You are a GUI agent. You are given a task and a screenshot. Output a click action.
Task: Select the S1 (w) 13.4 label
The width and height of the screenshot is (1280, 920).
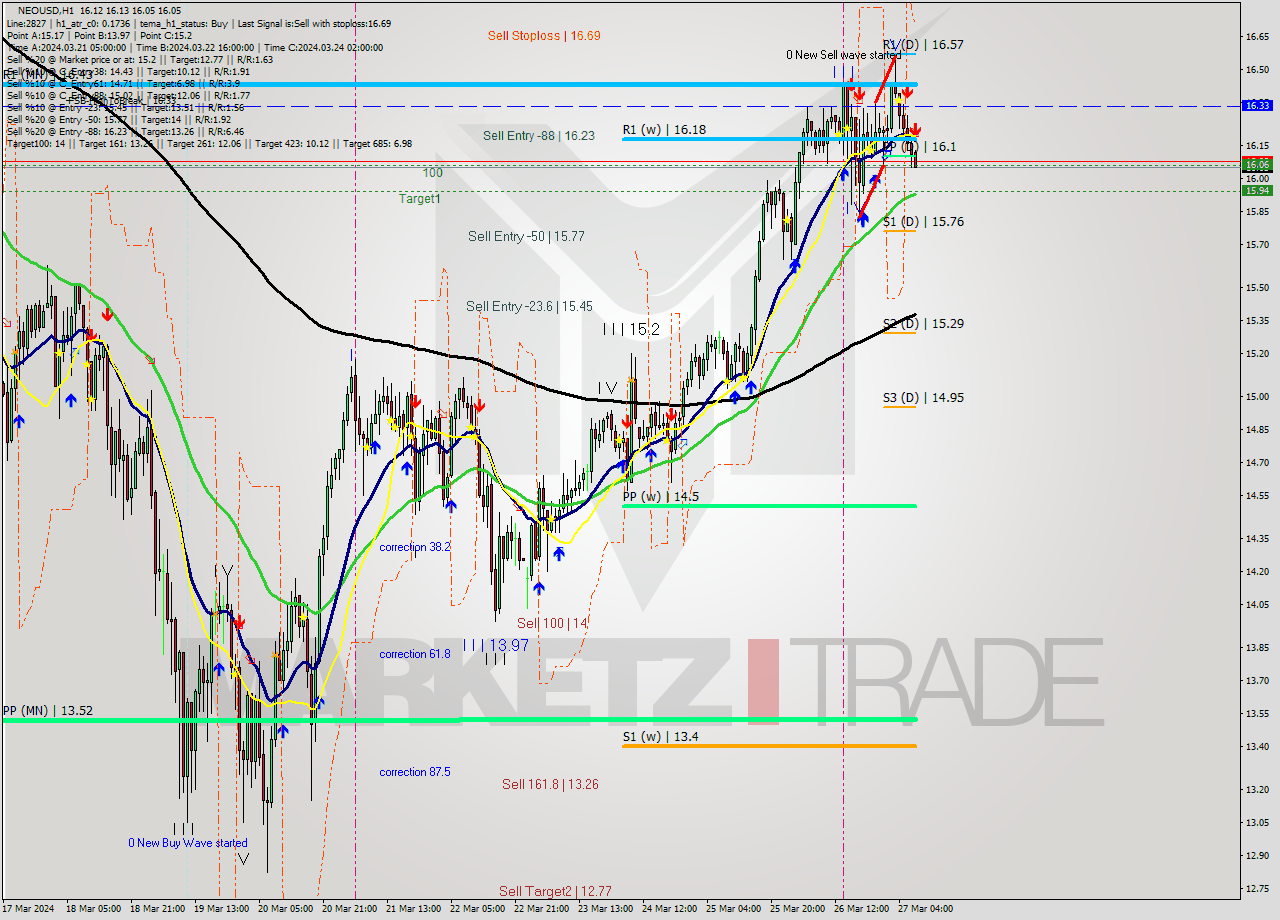660,737
